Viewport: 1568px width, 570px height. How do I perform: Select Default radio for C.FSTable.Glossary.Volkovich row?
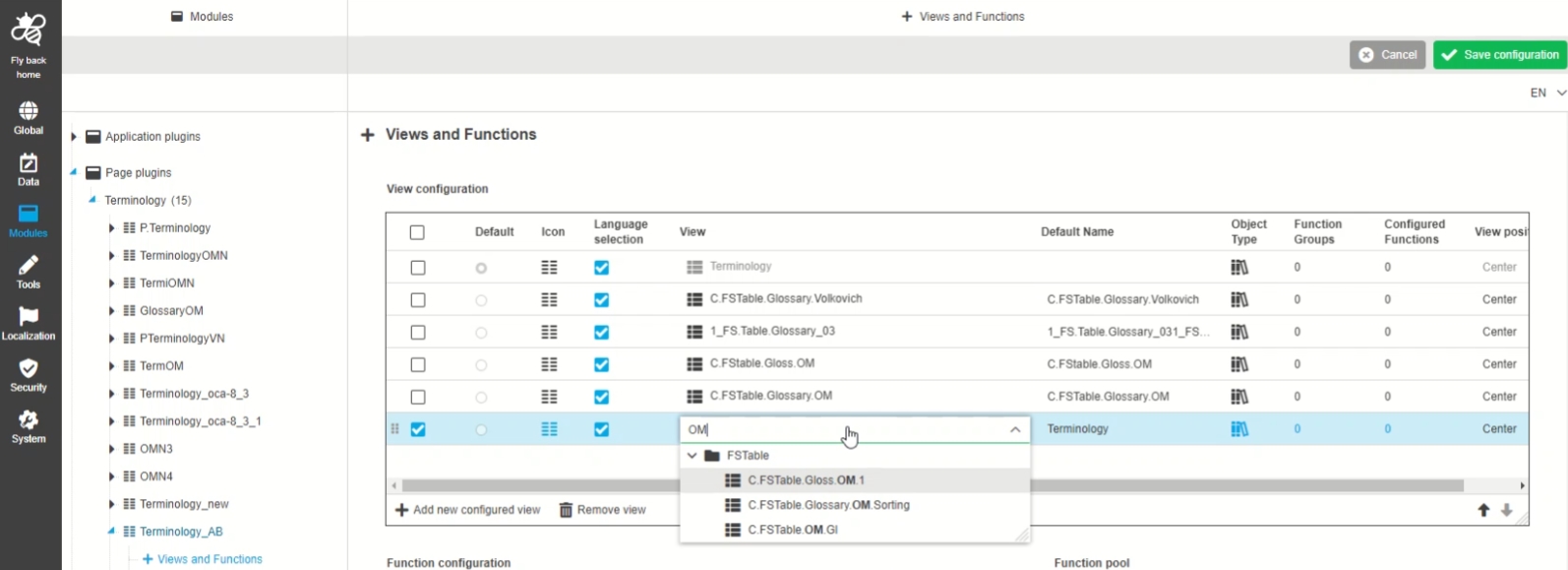pos(481,300)
